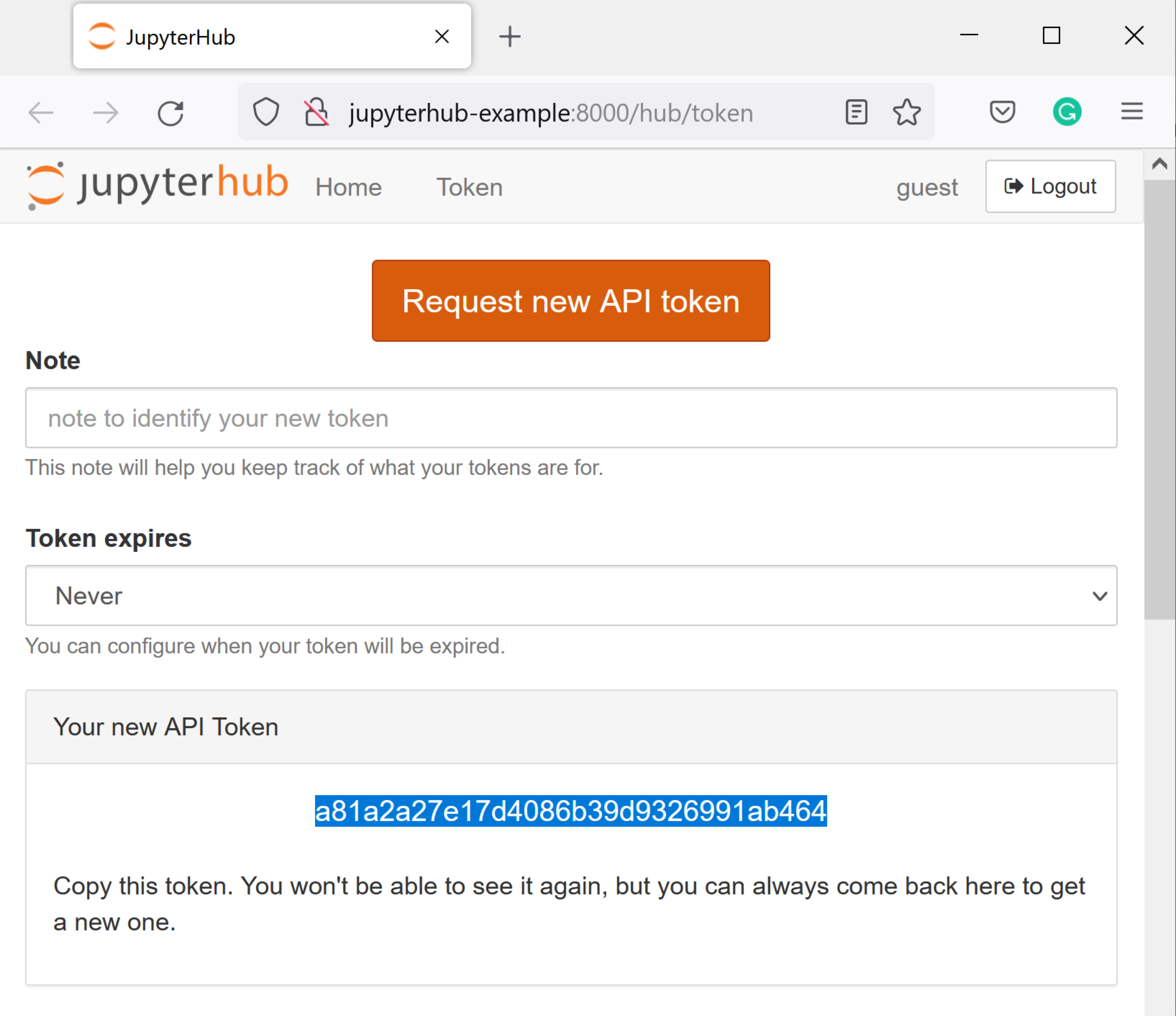The image size is (1176, 1016).
Task: Click the Request new API token button
Action: coord(570,301)
